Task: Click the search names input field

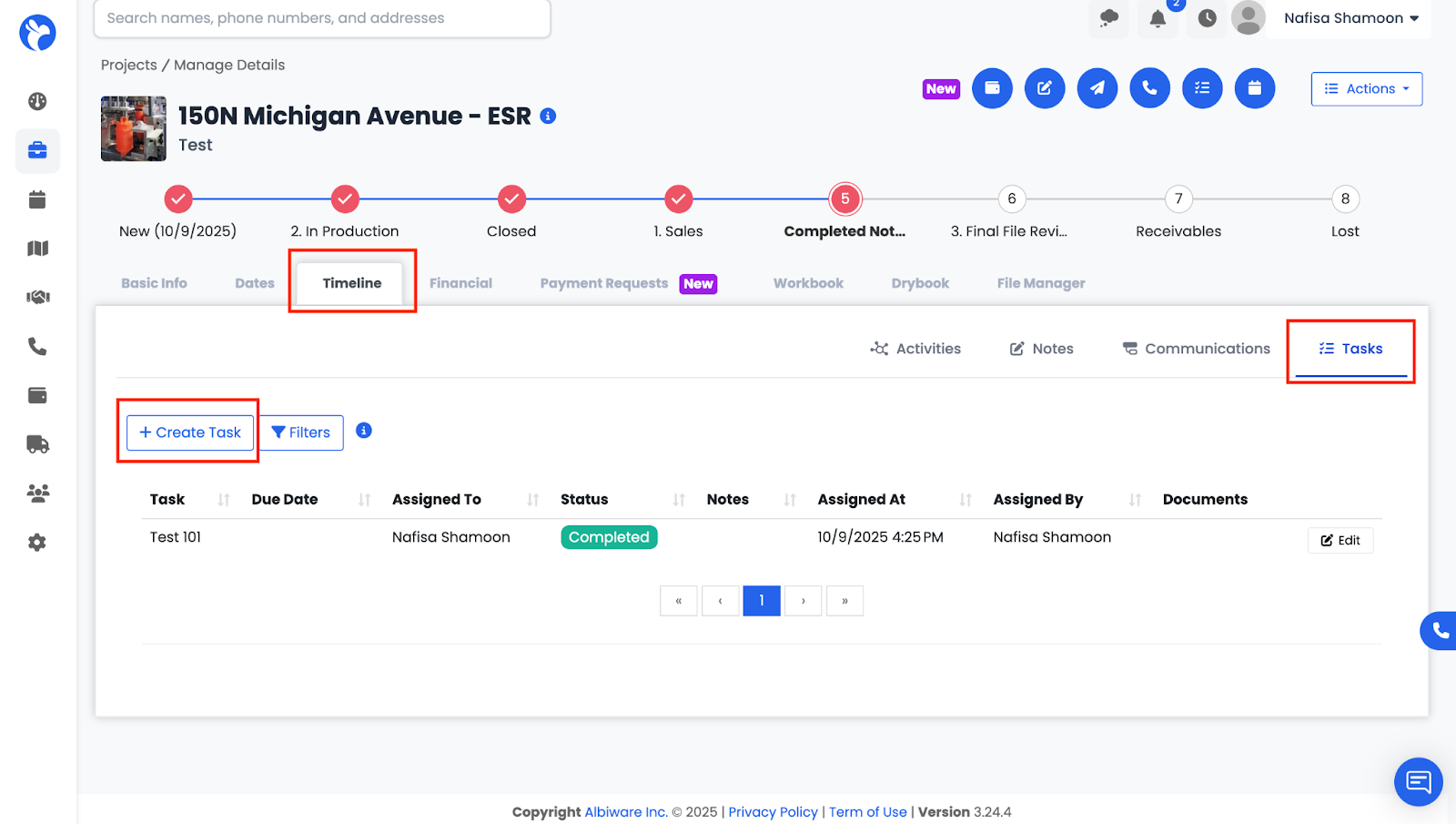Action: coord(322,18)
